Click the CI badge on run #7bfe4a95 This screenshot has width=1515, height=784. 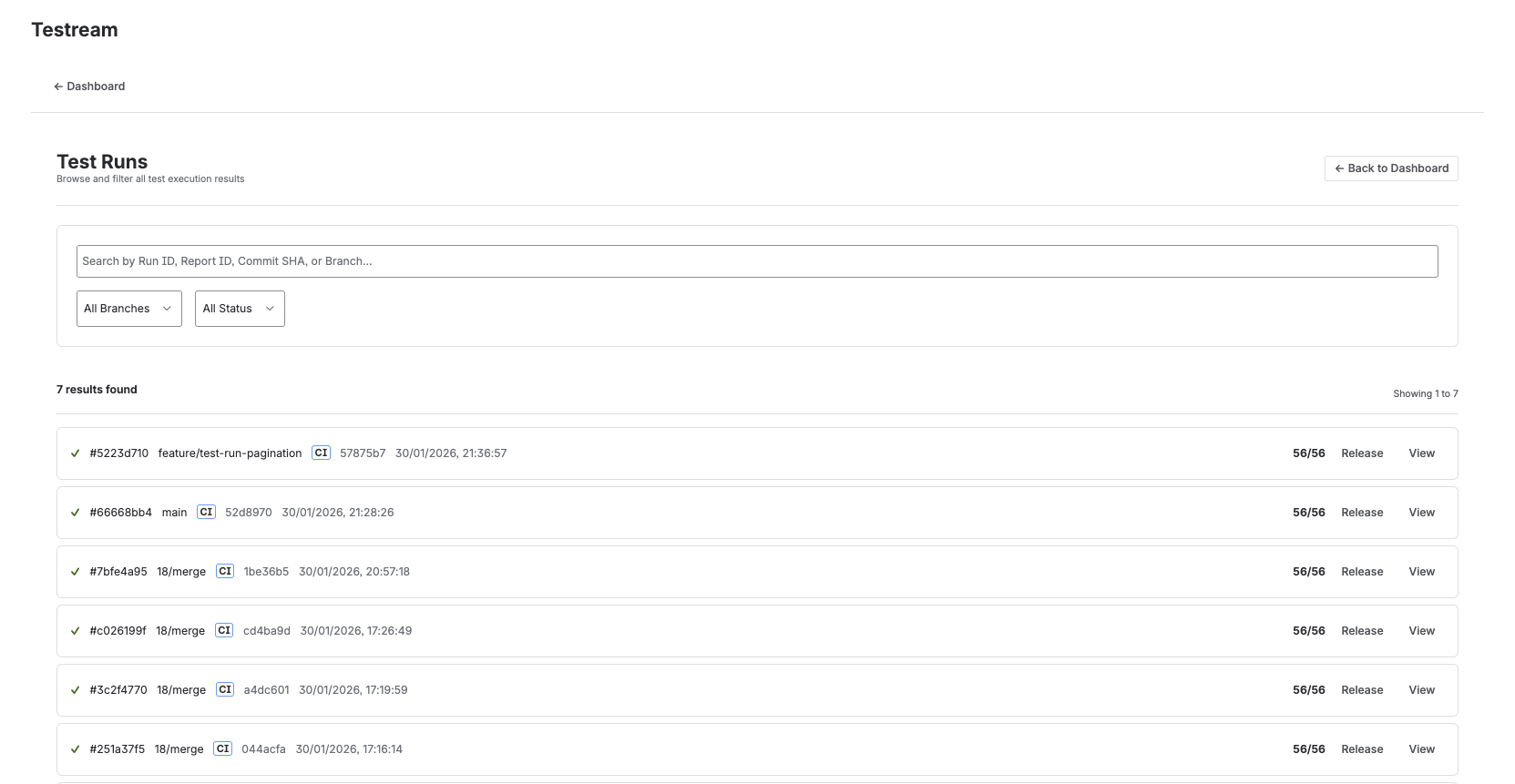pyautogui.click(x=225, y=571)
